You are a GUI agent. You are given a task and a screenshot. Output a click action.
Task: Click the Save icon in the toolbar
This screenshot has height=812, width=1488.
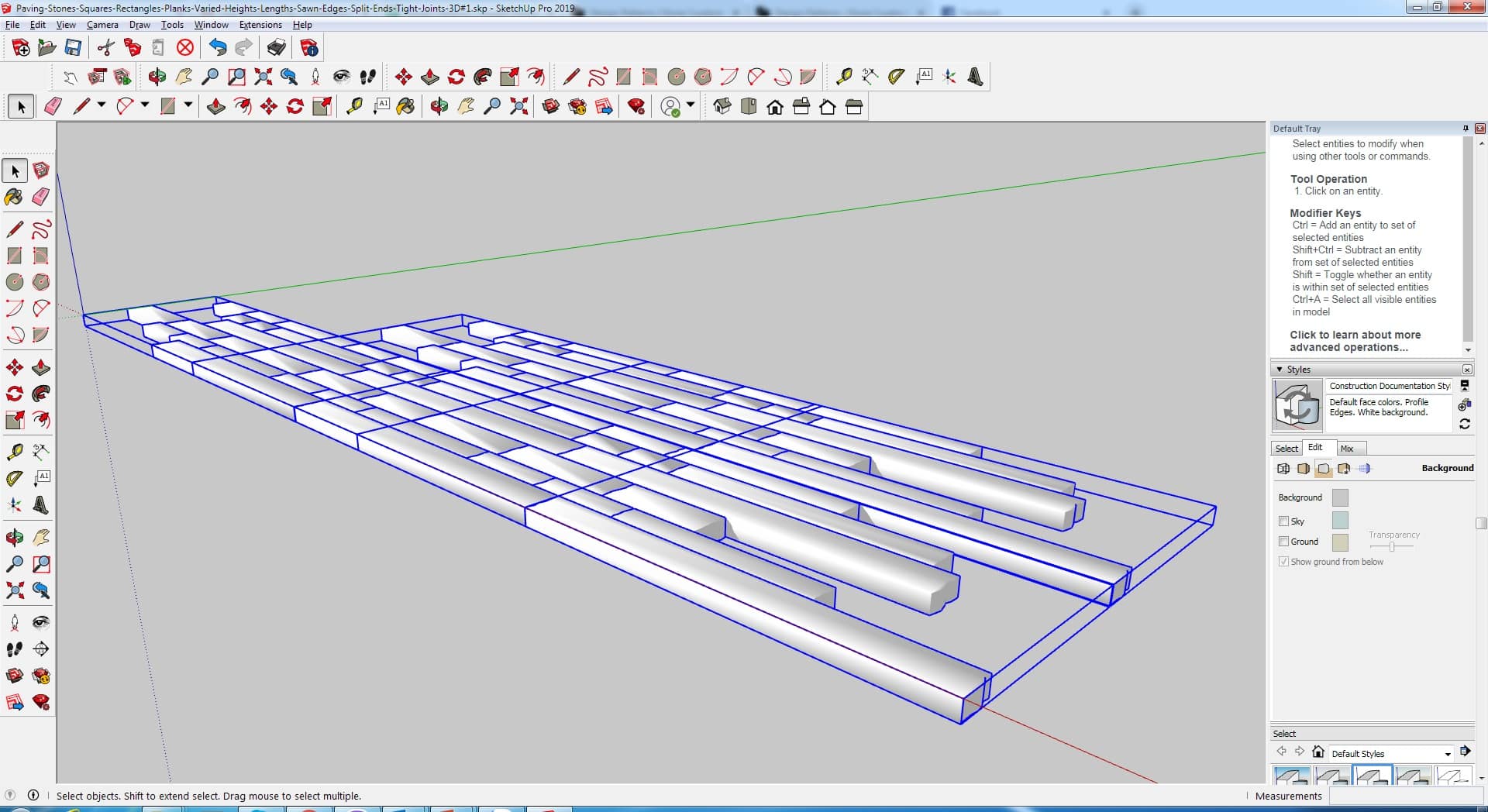[73, 48]
